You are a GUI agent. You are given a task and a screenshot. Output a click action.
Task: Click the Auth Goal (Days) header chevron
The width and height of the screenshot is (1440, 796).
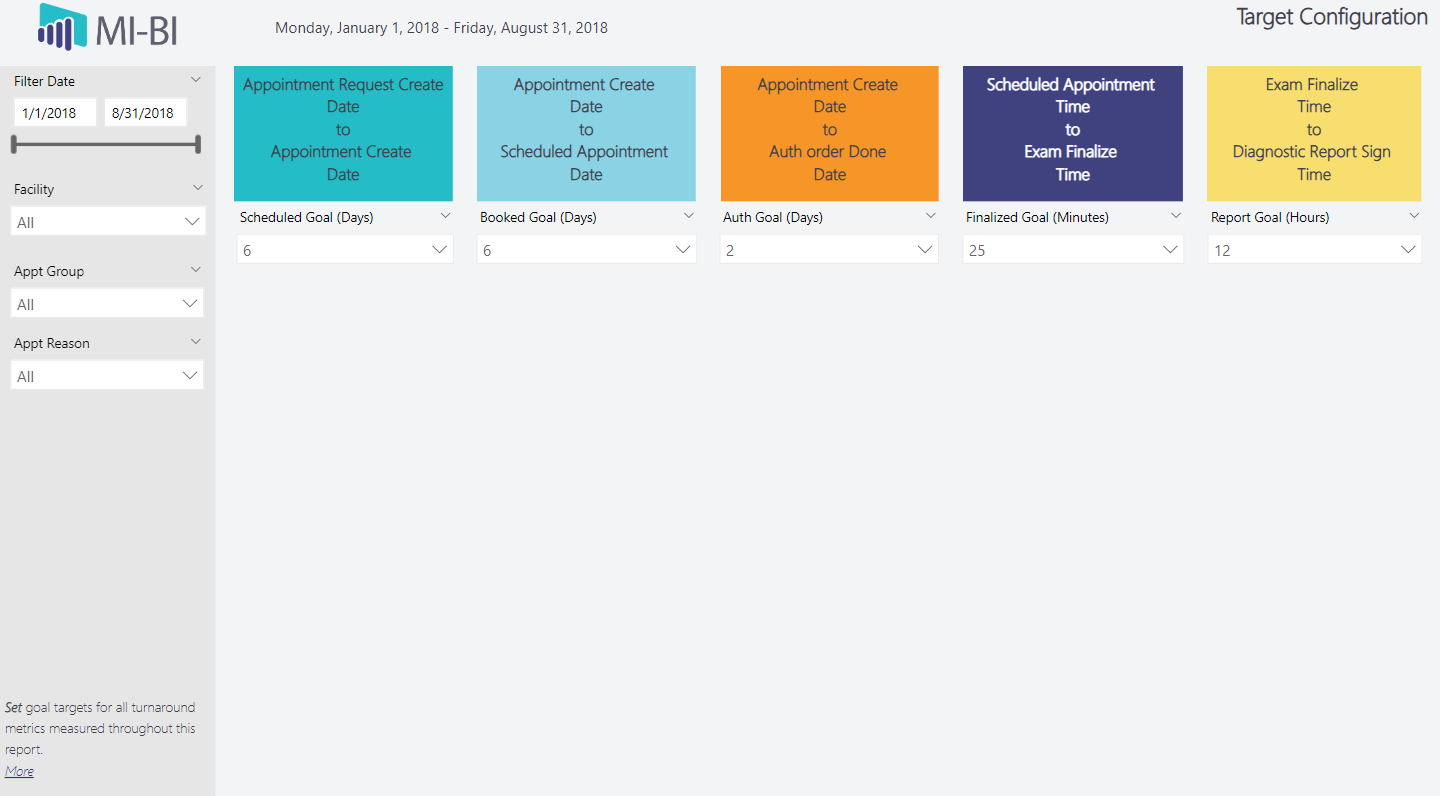(x=931, y=216)
